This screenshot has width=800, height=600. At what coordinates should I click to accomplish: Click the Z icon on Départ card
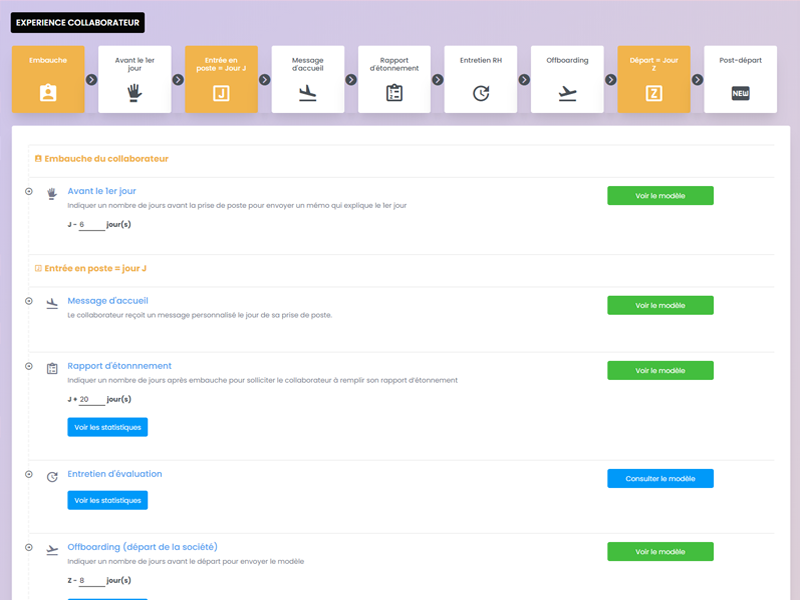[x=654, y=95]
